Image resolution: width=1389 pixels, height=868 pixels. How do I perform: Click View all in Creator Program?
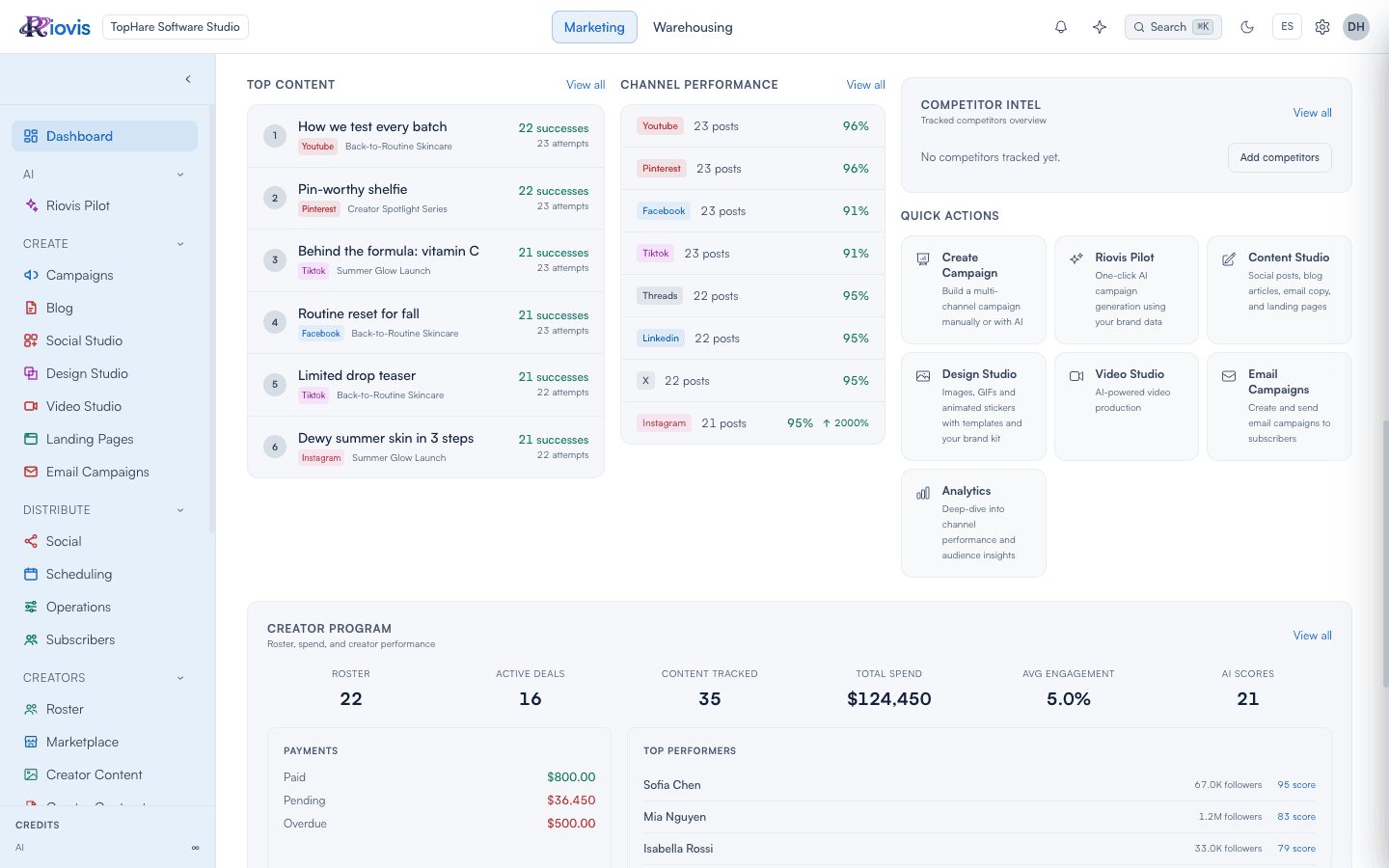1312,636
